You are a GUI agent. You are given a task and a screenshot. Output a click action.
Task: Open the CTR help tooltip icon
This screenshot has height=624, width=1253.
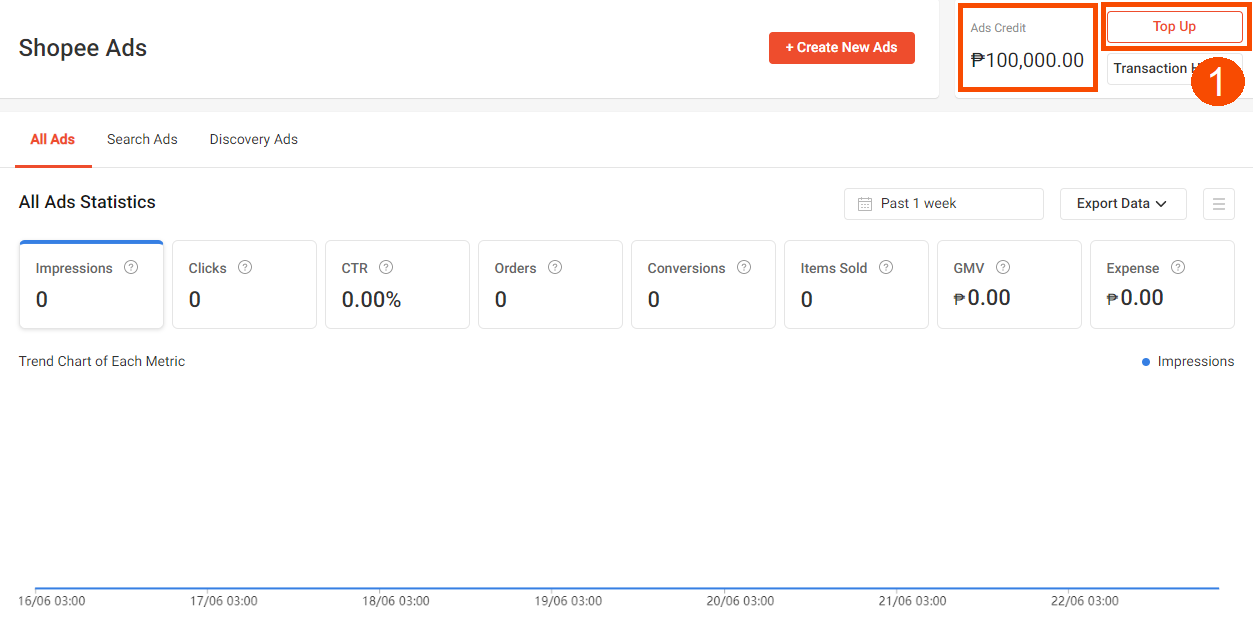click(x=386, y=268)
